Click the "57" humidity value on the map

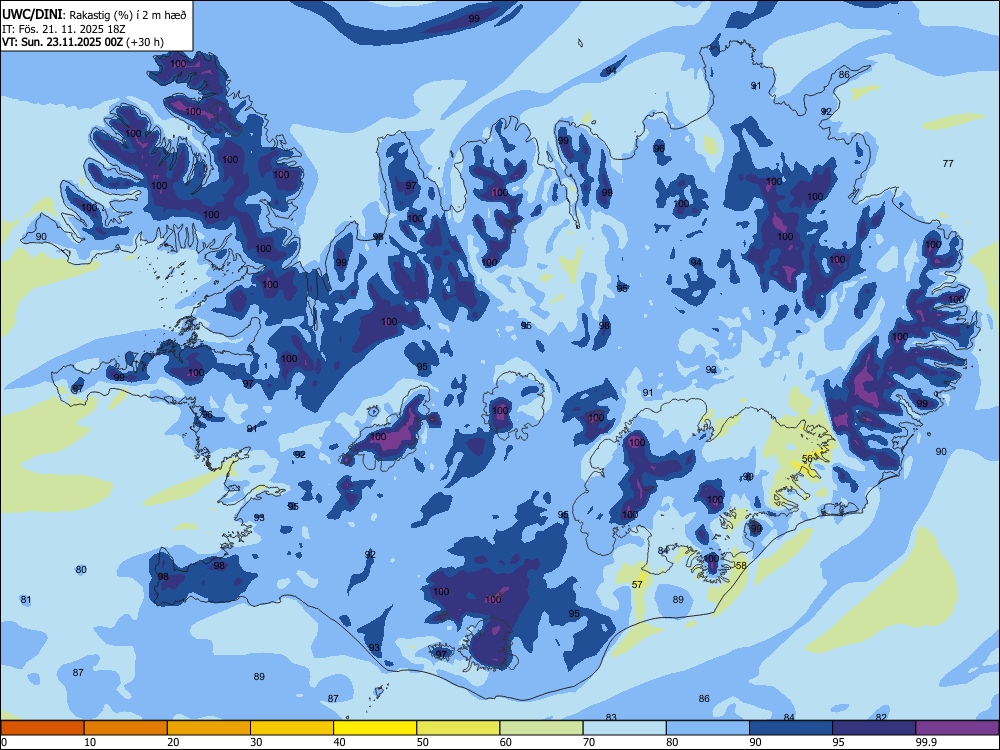point(637,584)
